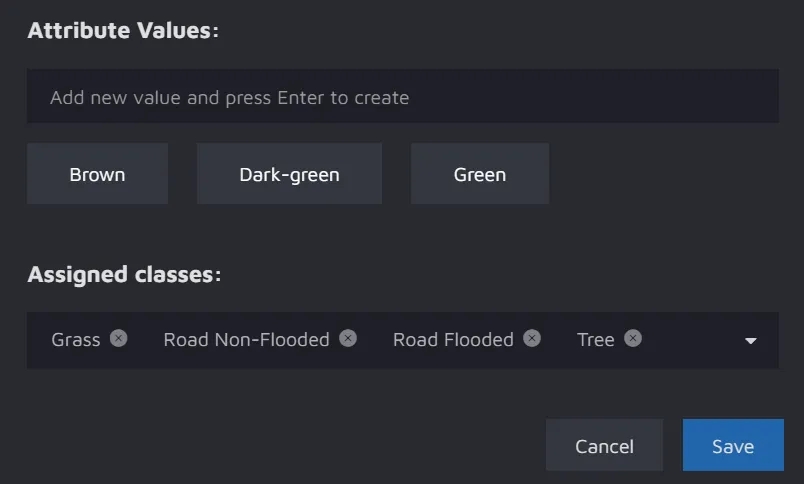This screenshot has width=804, height=484.
Task: Click the Road Flooded label text
Action: click(453, 340)
